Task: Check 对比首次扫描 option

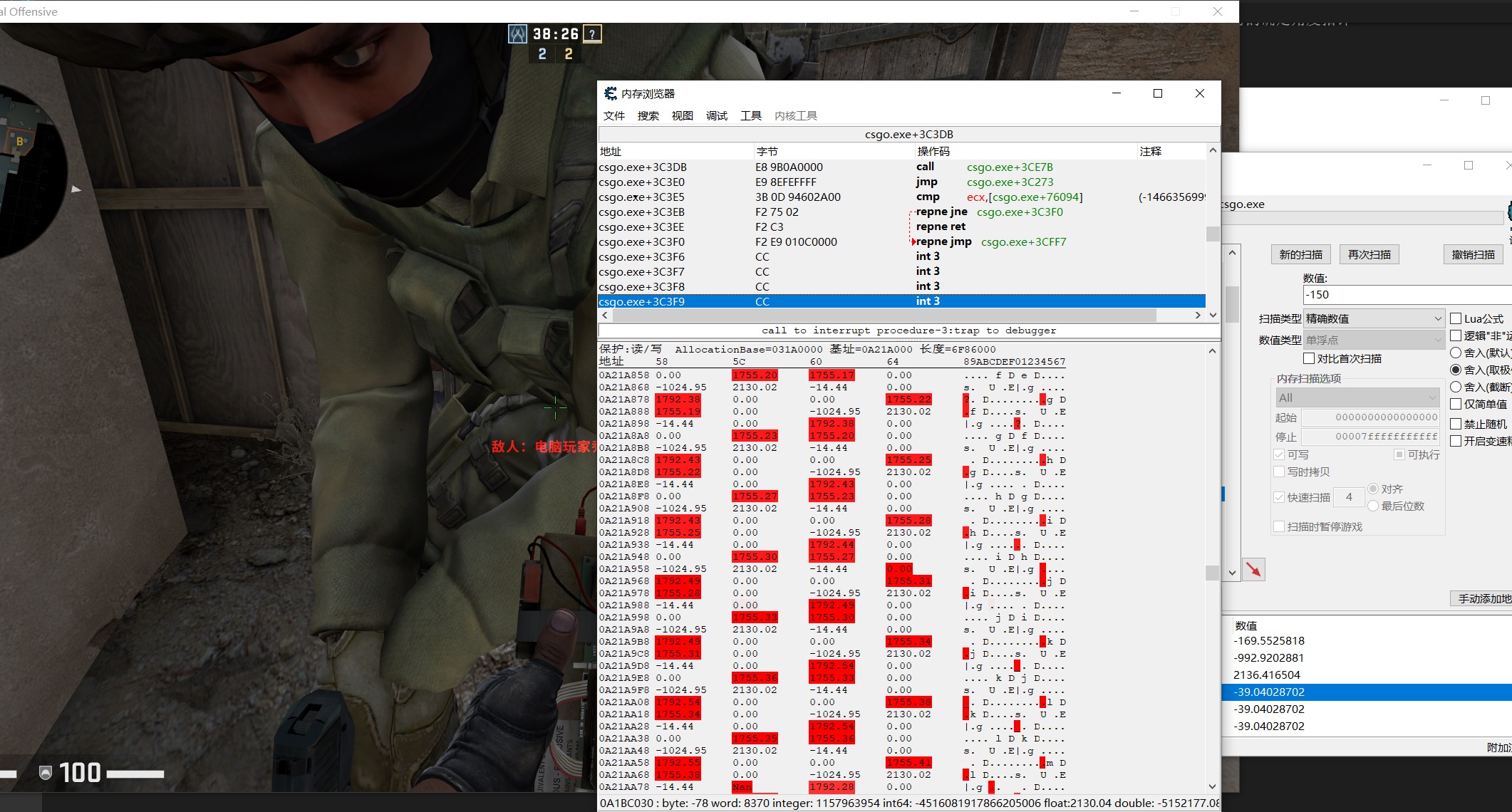Action: 1309,358
